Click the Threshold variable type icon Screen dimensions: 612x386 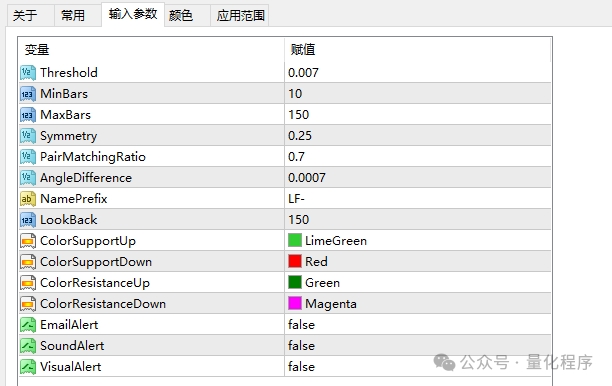28,73
